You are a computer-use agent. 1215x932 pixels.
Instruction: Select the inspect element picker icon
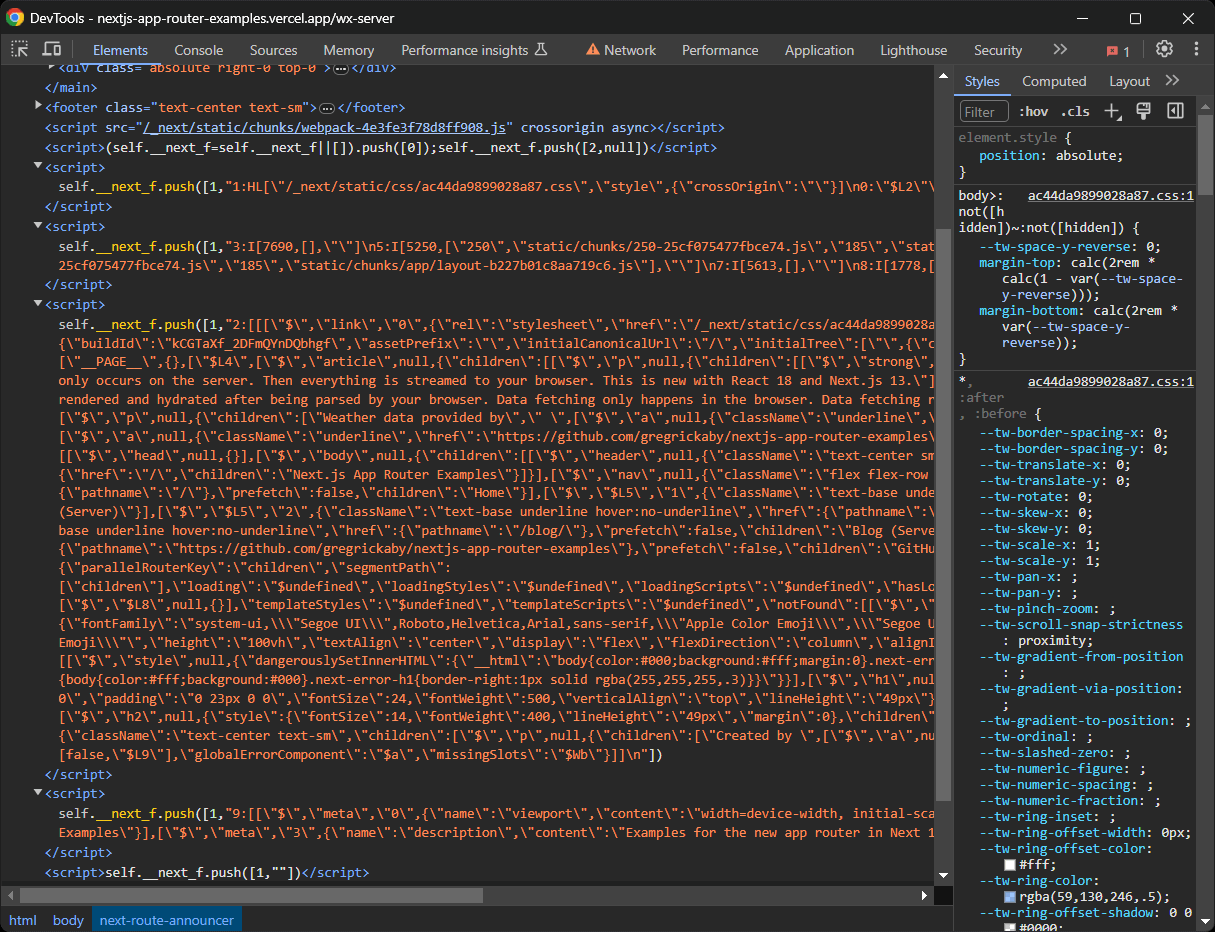coord(18,48)
